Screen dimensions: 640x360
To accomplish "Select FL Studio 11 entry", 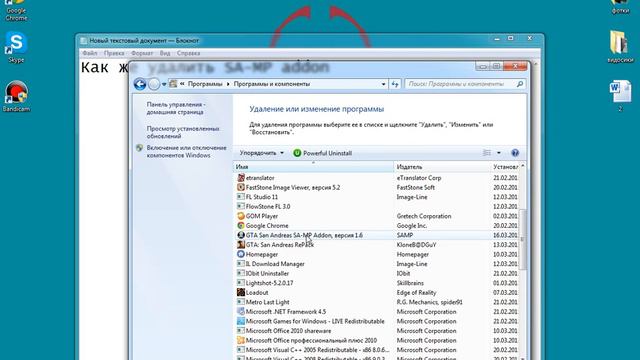I will tap(262, 197).
